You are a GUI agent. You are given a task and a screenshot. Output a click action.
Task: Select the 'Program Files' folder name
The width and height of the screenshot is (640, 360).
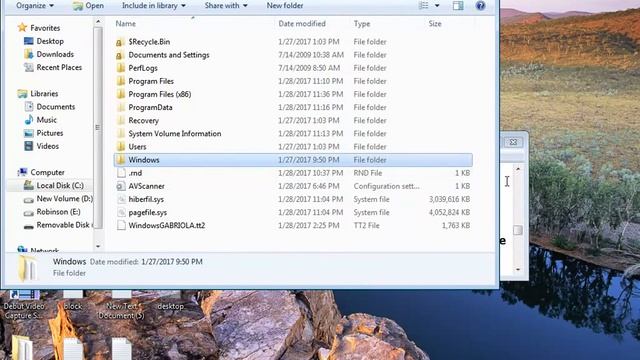coord(151,81)
